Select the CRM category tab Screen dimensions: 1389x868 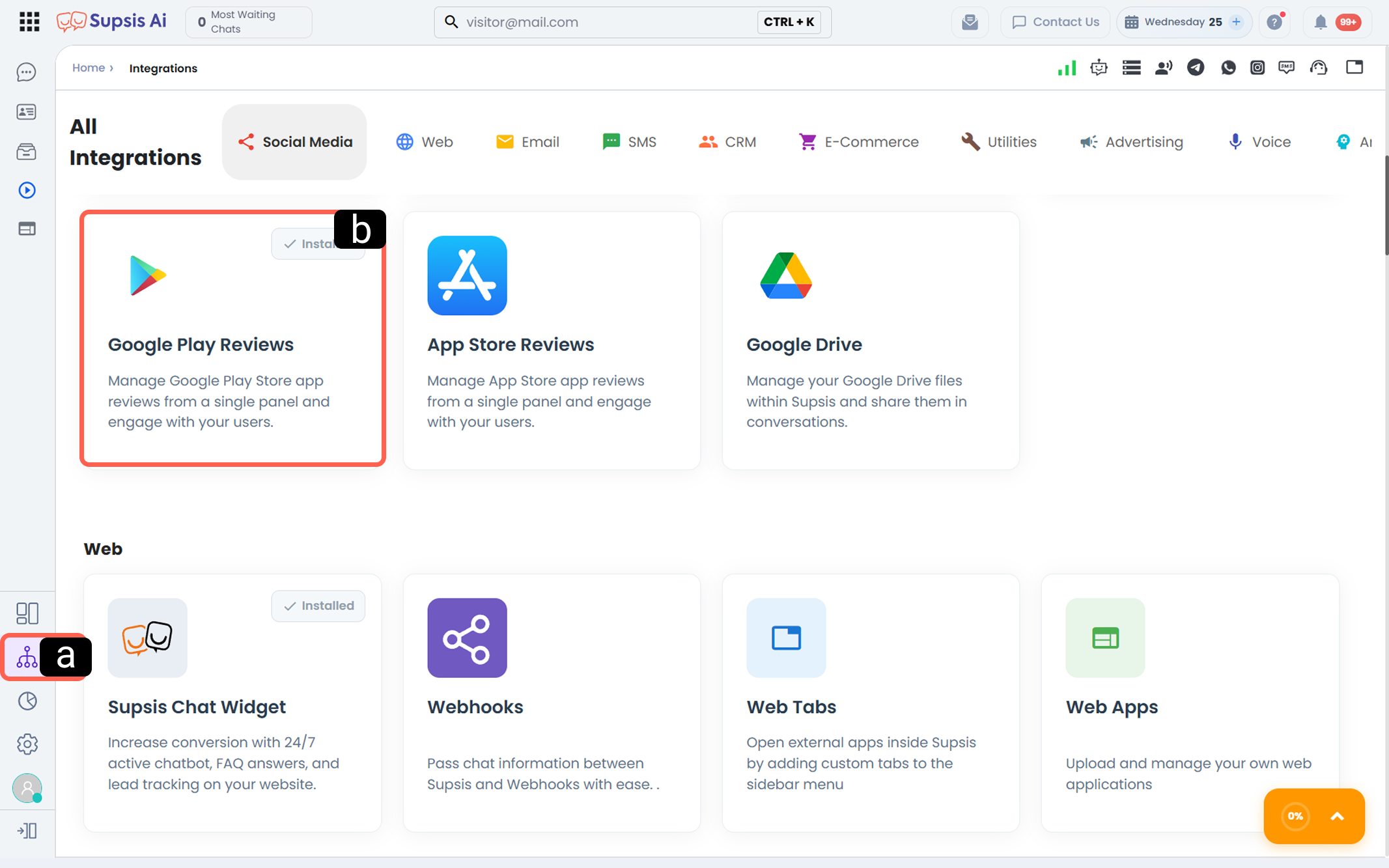point(727,142)
